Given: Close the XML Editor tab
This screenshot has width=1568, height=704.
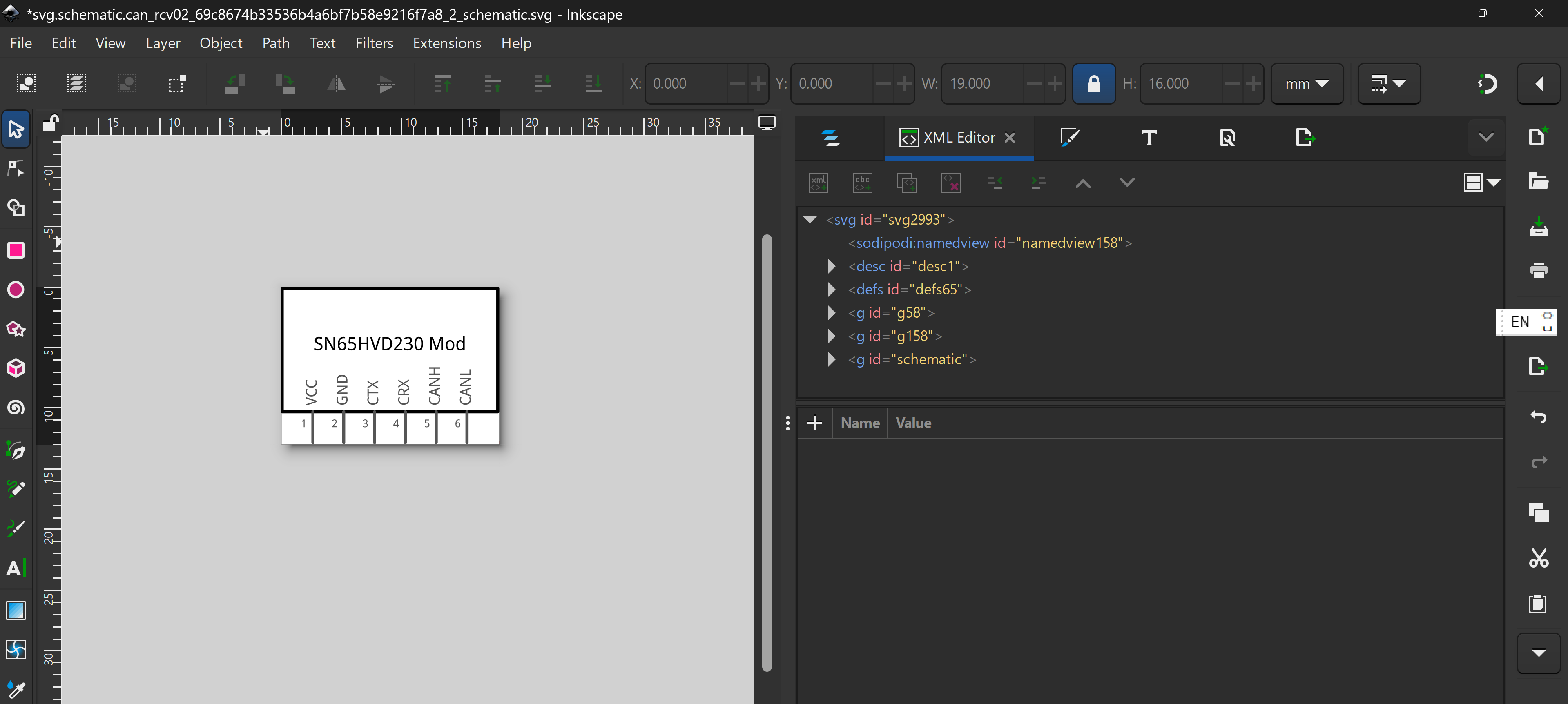Looking at the screenshot, I should coord(1009,138).
